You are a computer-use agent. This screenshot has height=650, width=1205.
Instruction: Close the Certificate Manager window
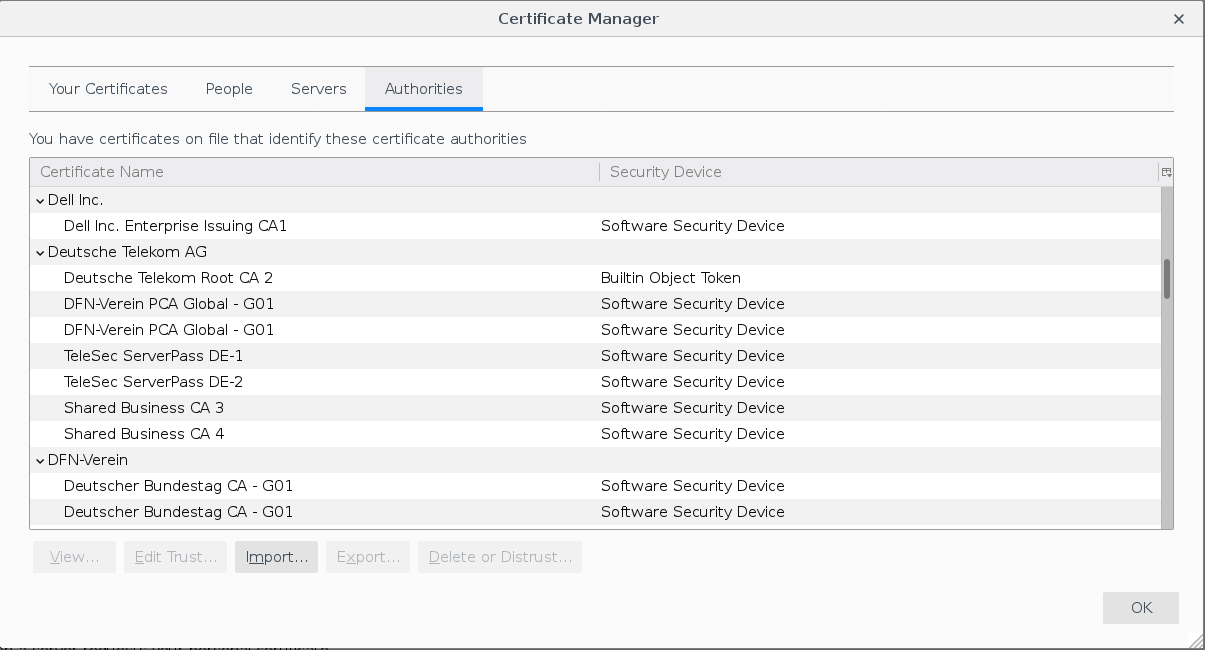(x=1180, y=19)
